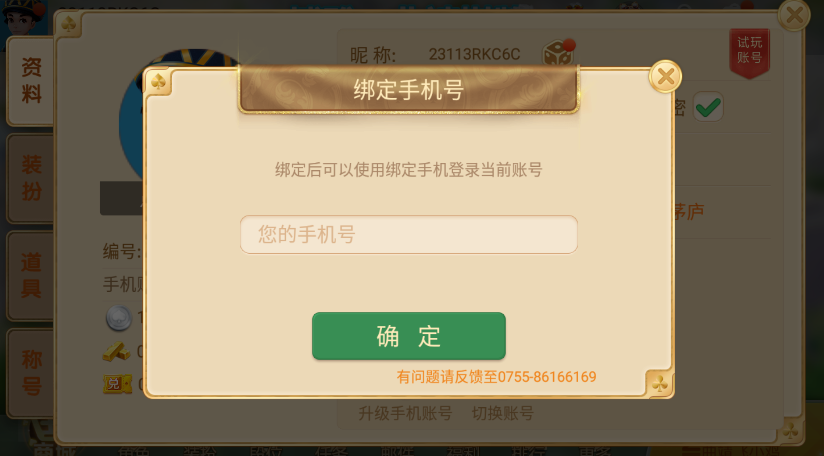The height and width of the screenshot is (456, 824).
Task: Click the spade emblem on dialog corner
Action: [x=158, y=81]
